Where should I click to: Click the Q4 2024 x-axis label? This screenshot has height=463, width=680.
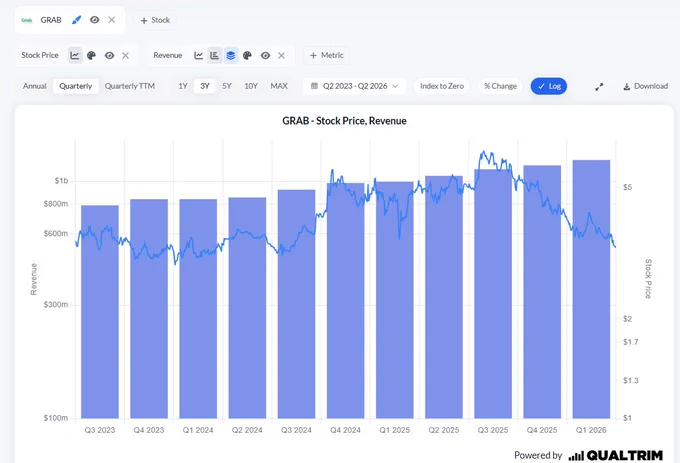tap(345, 430)
